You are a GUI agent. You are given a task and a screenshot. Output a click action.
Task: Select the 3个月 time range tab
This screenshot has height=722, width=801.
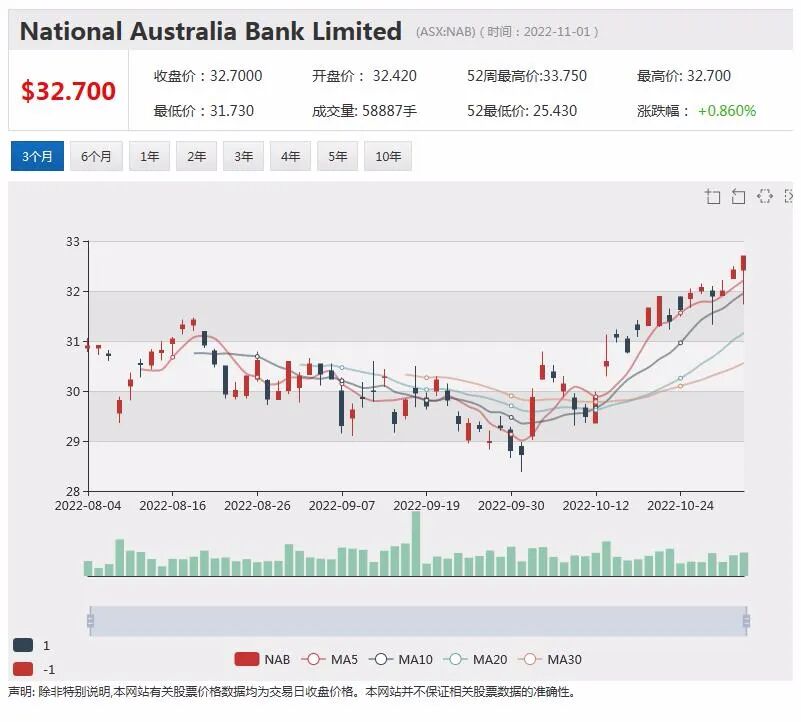pyautogui.click(x=37, y=156)
